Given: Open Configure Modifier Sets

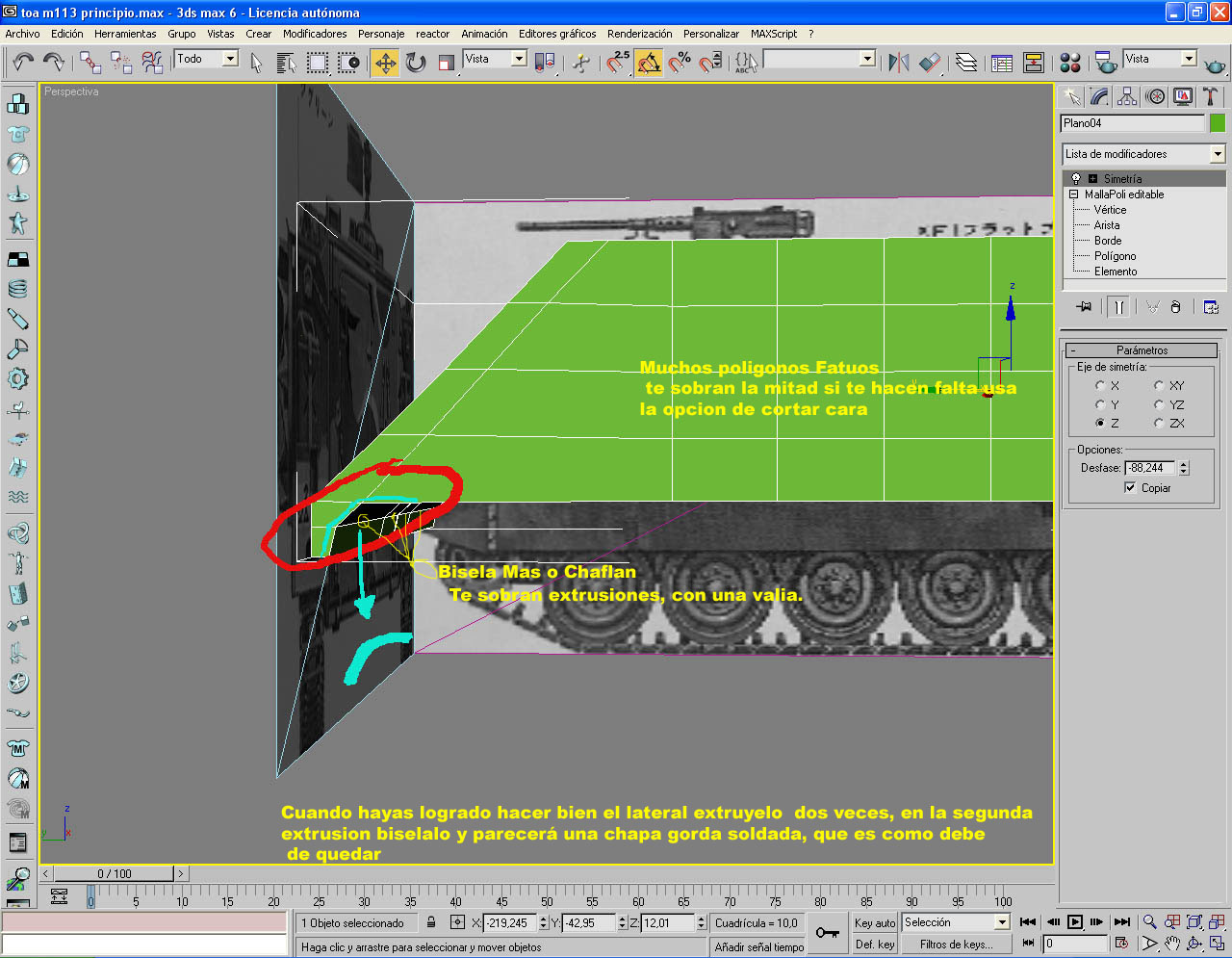Looking at the screenshot, I should point(1211,307).
